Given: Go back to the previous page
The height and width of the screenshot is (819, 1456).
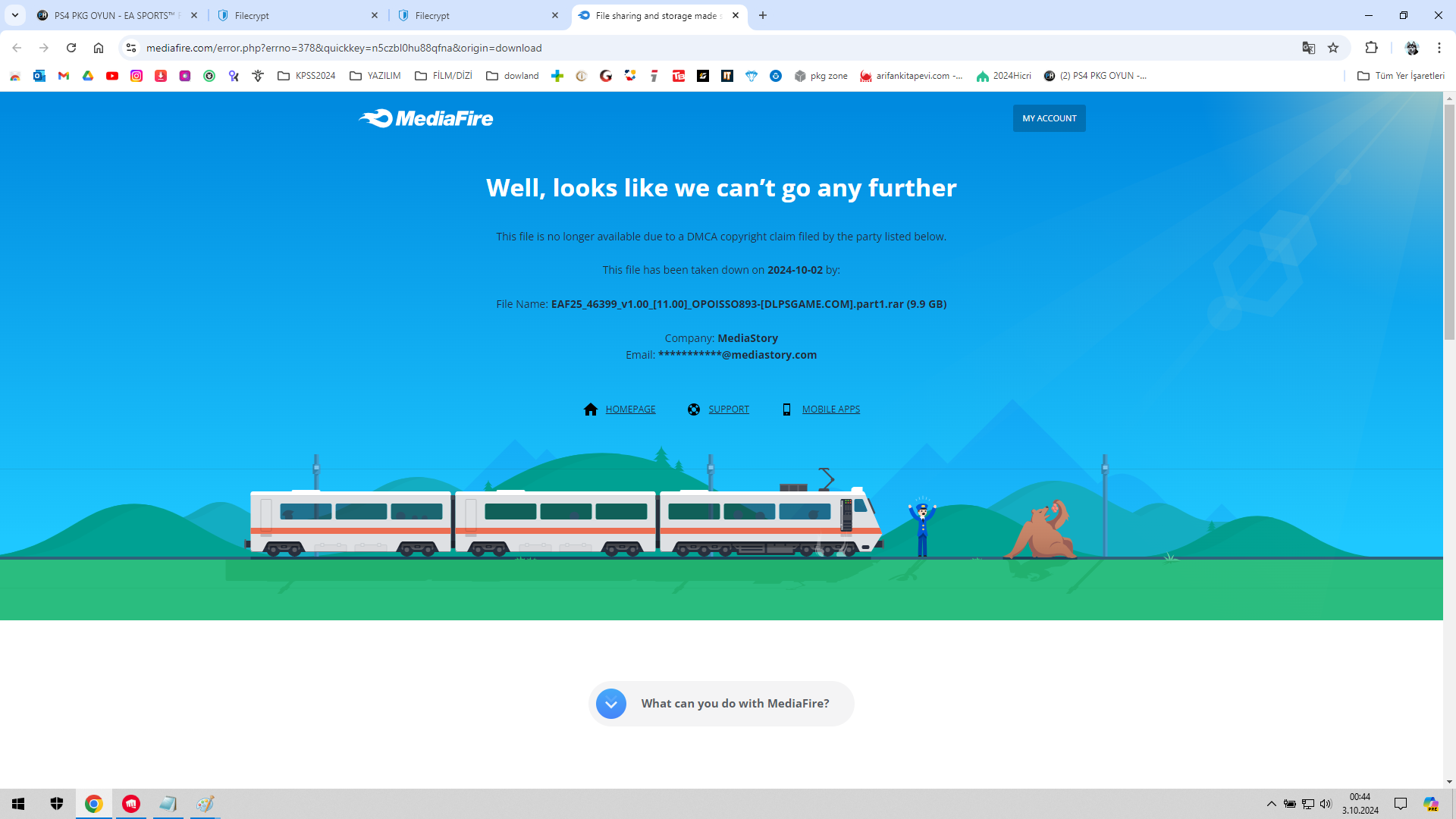Looking at the screenshot, I should pyautogui.click(x=17, y=48).
